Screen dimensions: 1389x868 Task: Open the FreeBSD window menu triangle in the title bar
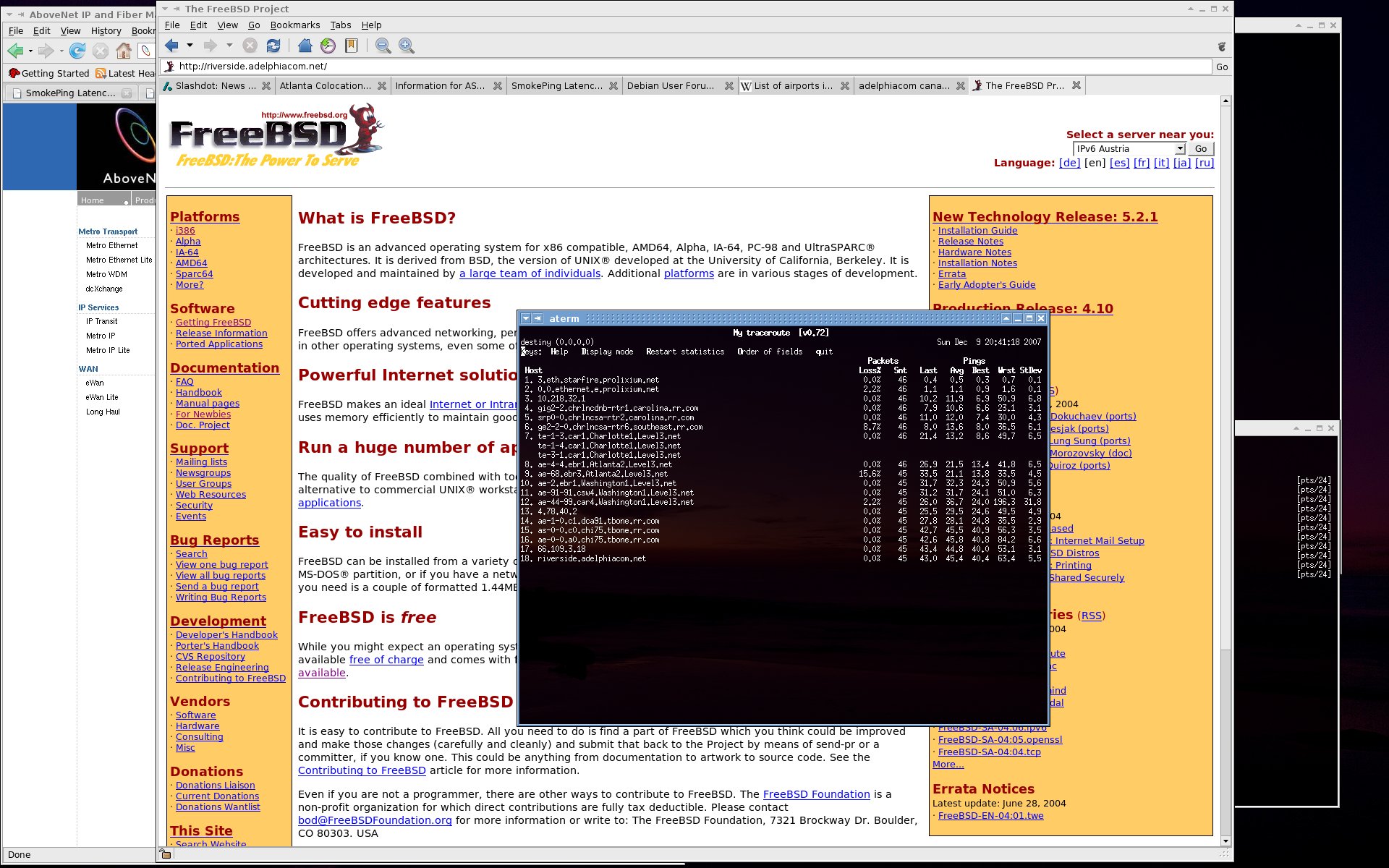click(x=166, y=9)
